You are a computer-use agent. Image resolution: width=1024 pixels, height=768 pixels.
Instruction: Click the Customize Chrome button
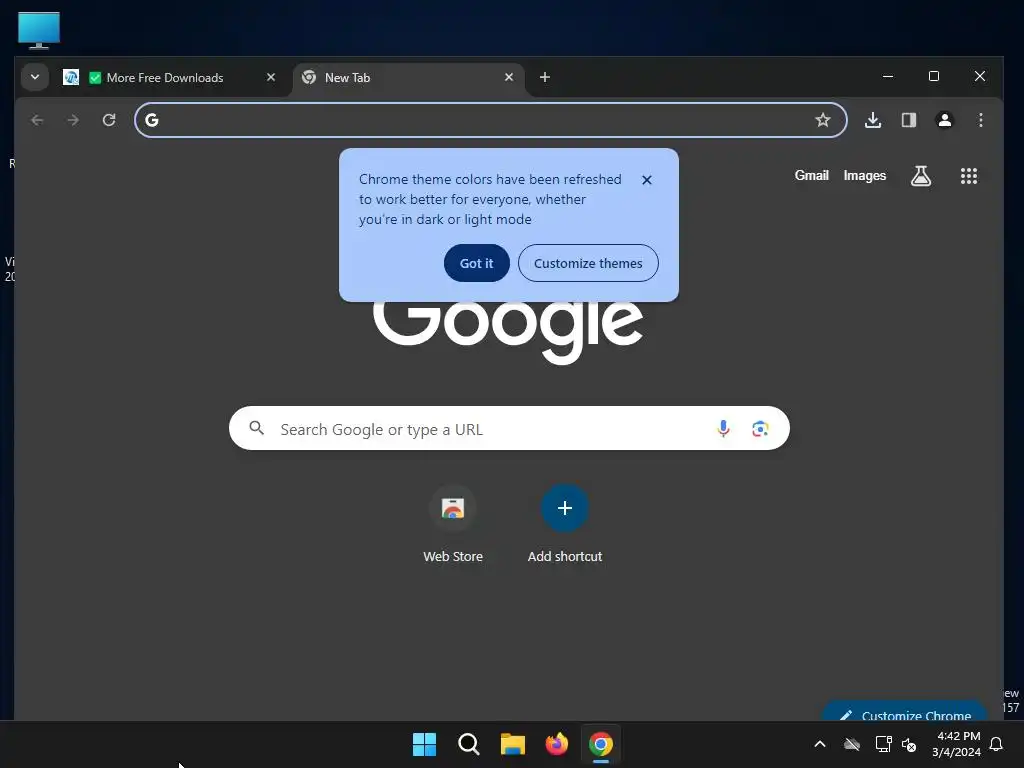906,711
